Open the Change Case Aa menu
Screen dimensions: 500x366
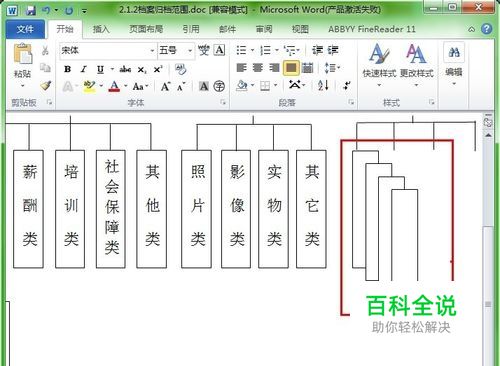140,87
